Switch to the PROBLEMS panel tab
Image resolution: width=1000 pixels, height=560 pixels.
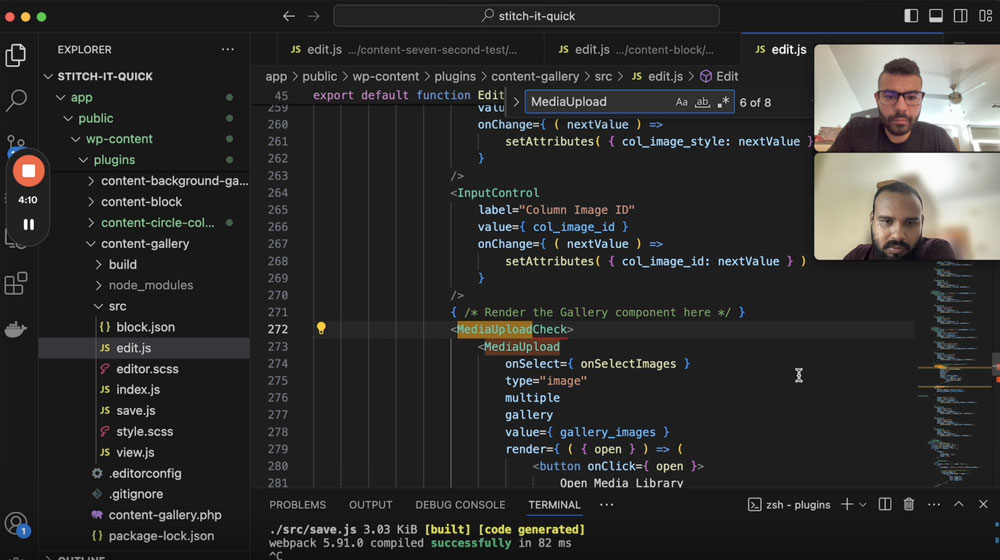[x=297, y=505]
